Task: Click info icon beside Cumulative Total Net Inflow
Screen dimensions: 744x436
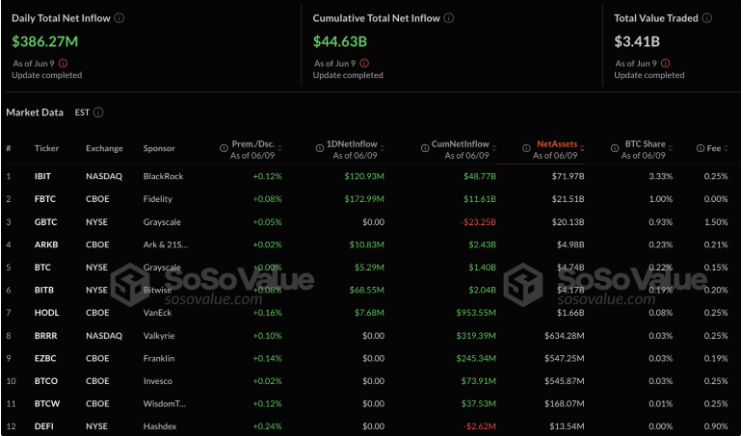Action: (x=449, y=18)
